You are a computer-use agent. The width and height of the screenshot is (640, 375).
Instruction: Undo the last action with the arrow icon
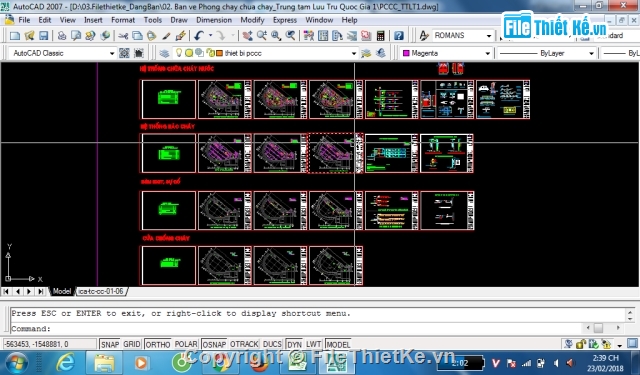pos(199,36)
